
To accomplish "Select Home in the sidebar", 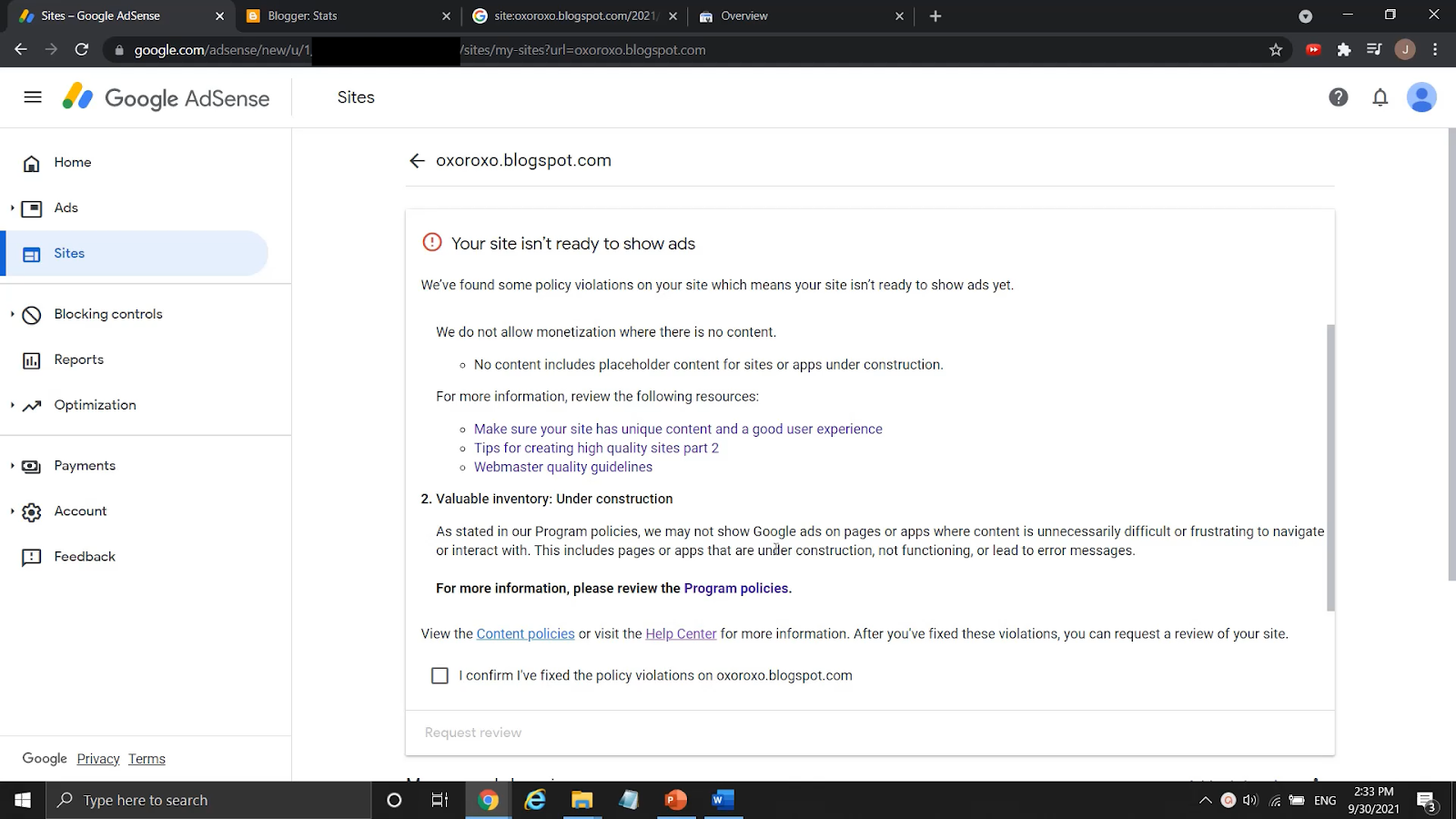I will pyautogui.click(x=136, y=163).
